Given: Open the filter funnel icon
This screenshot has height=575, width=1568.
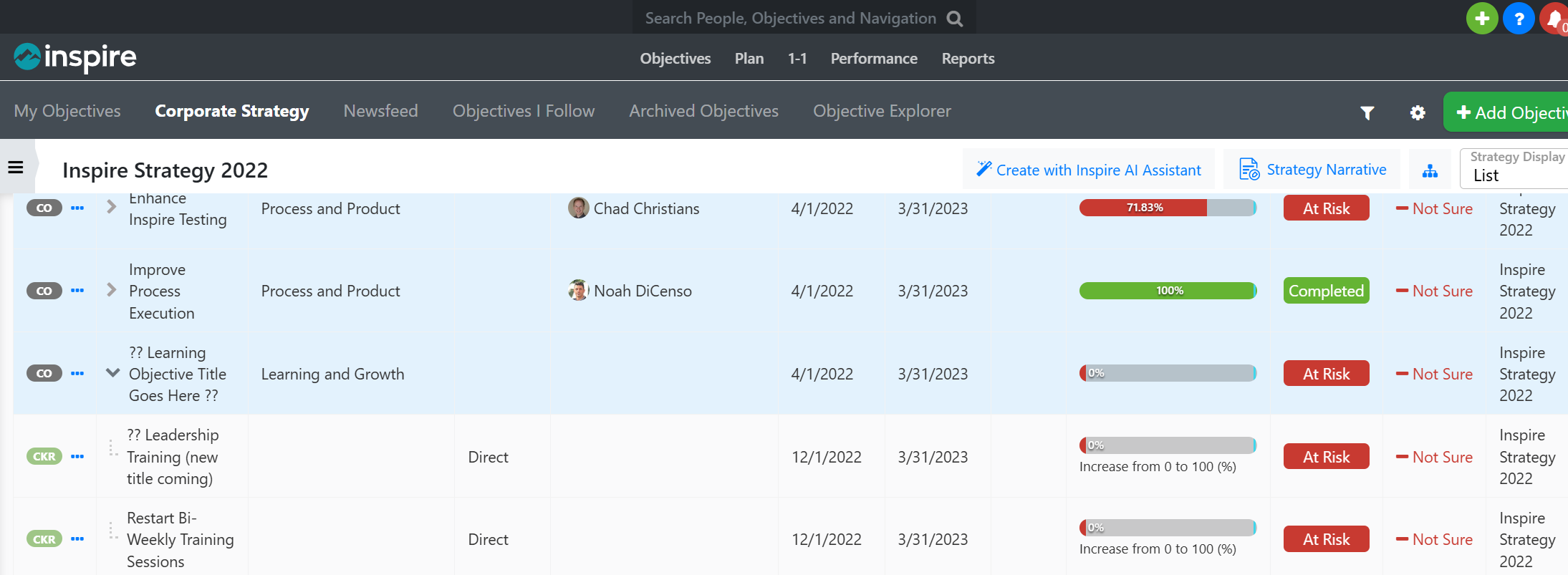Looking at the screenshot, I should point(1367,112).
